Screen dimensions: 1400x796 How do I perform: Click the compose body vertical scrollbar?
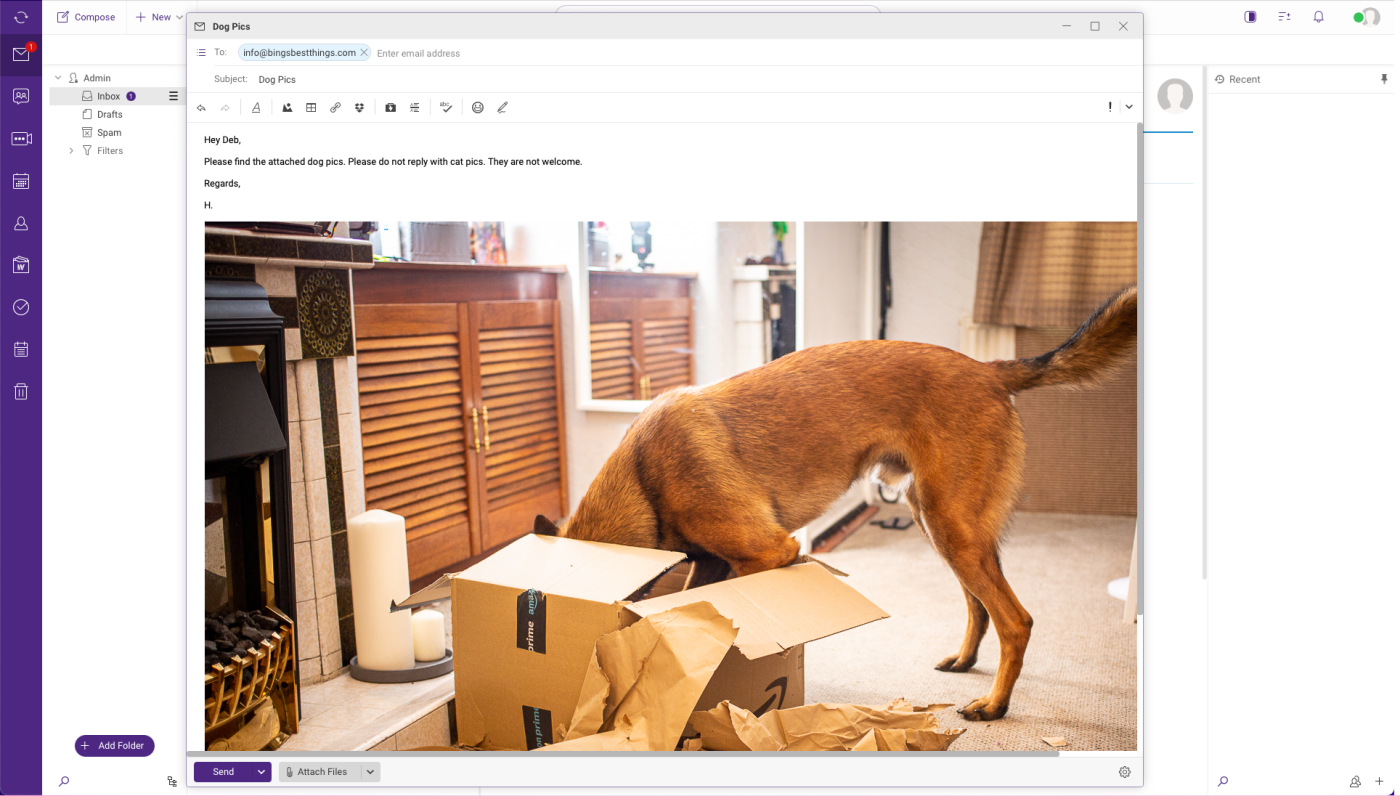pos(1139,370)
